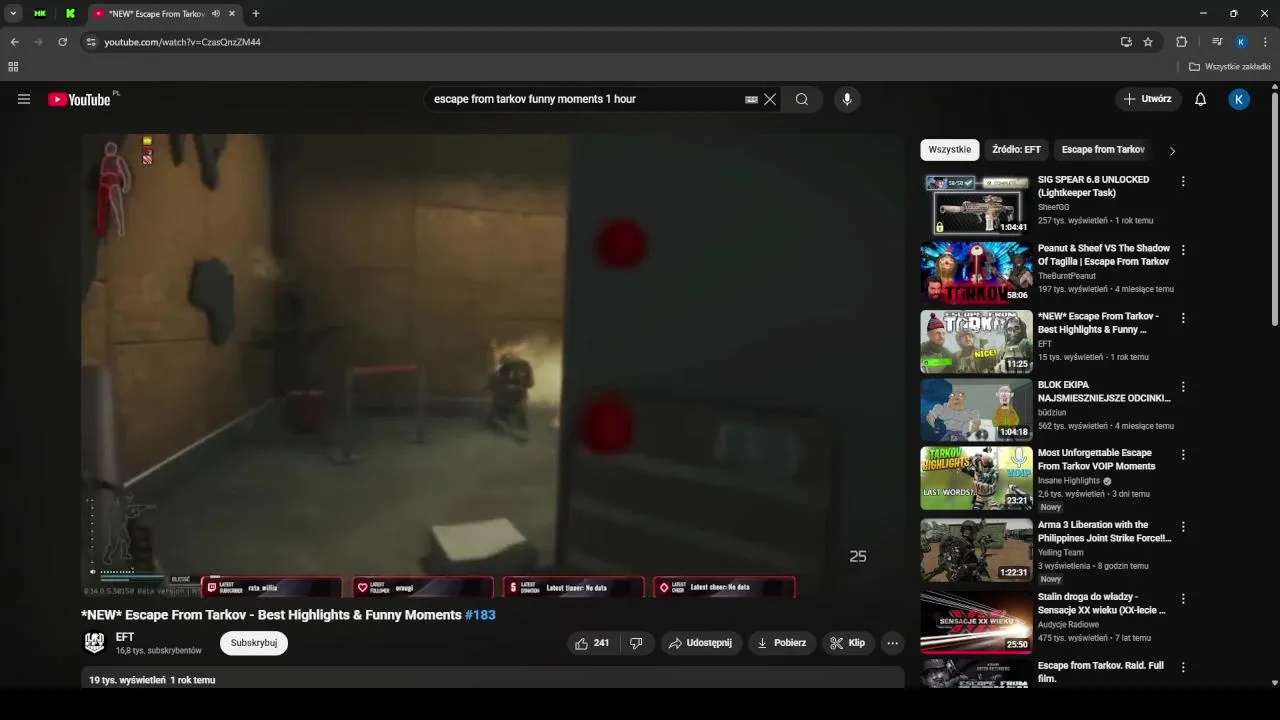This screenshot has height=720, width=1280.
Task: Open options for Peanut & Sheef video
Action: 1183,250
